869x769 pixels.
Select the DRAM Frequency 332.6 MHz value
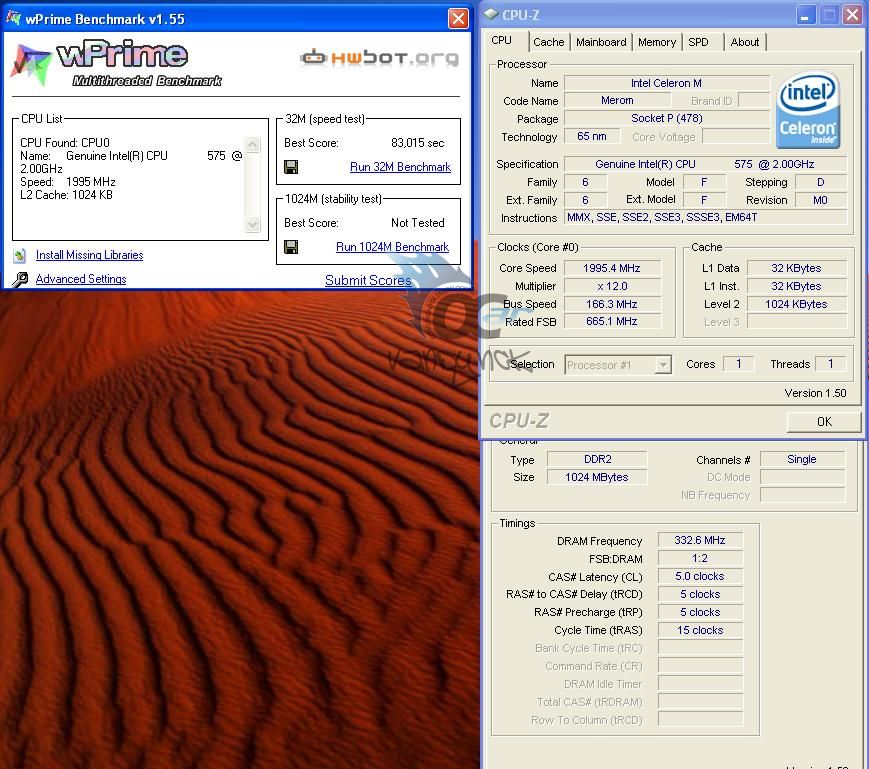700,540
